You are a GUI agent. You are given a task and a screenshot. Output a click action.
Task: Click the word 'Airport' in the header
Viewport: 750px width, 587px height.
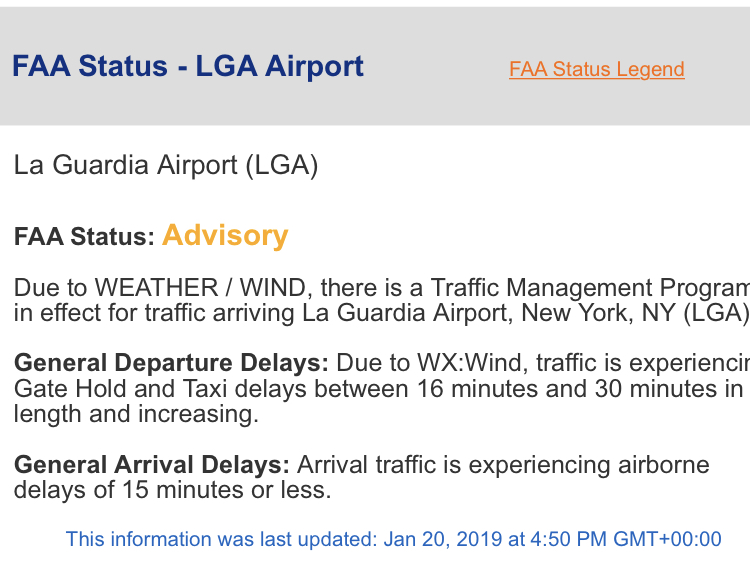point(314,66)
